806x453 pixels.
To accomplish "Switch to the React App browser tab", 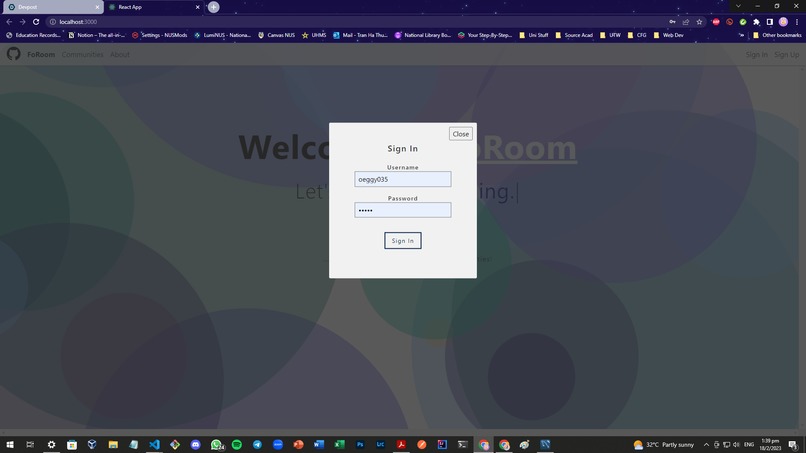I will point(153,7).
